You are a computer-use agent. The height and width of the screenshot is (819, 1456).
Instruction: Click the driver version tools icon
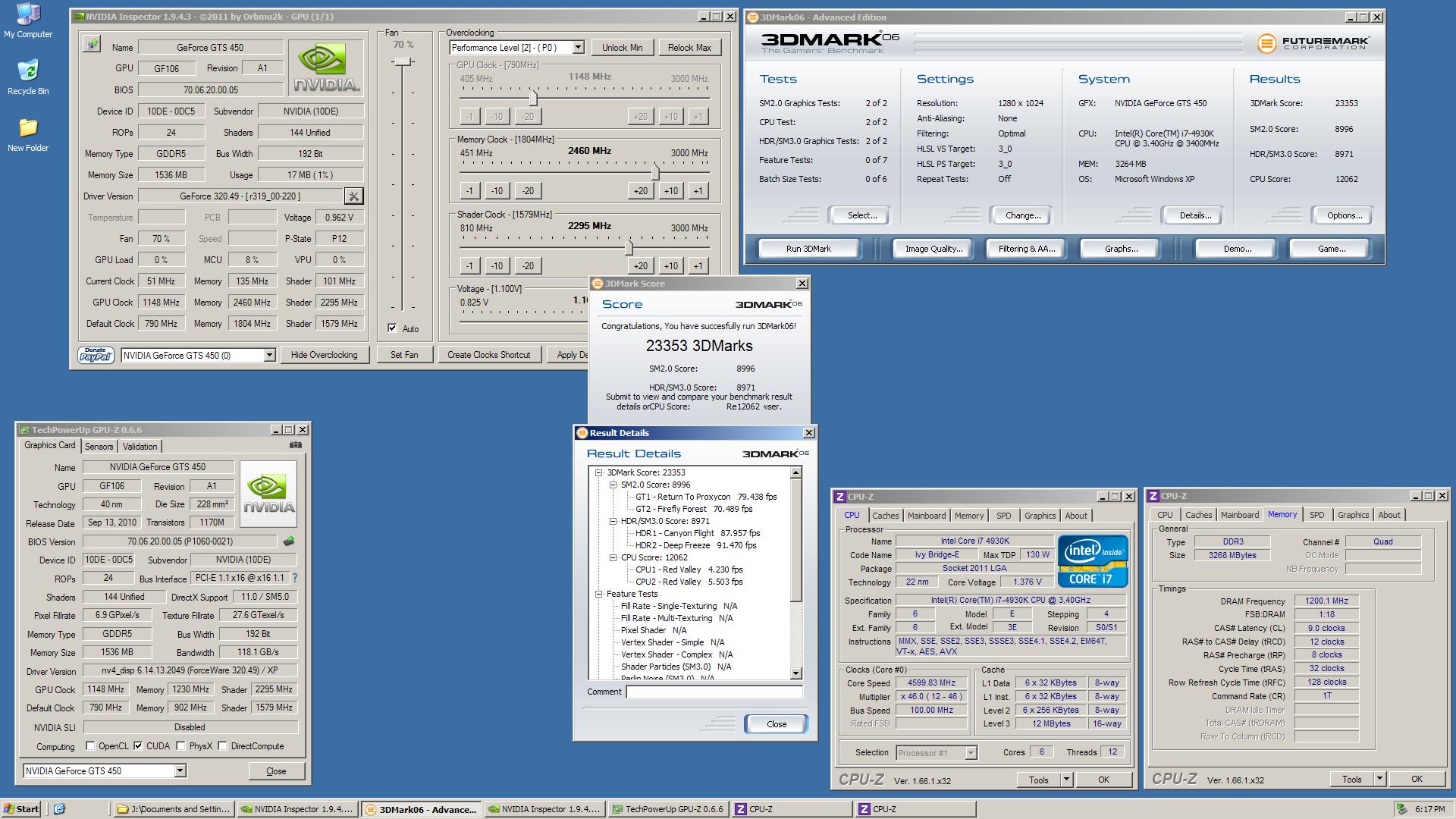point(353,196)
